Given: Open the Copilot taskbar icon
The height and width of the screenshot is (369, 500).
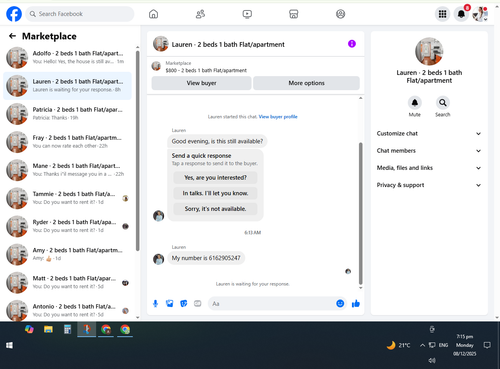Looking at the screenshot, I should click(x=29, y=329).
